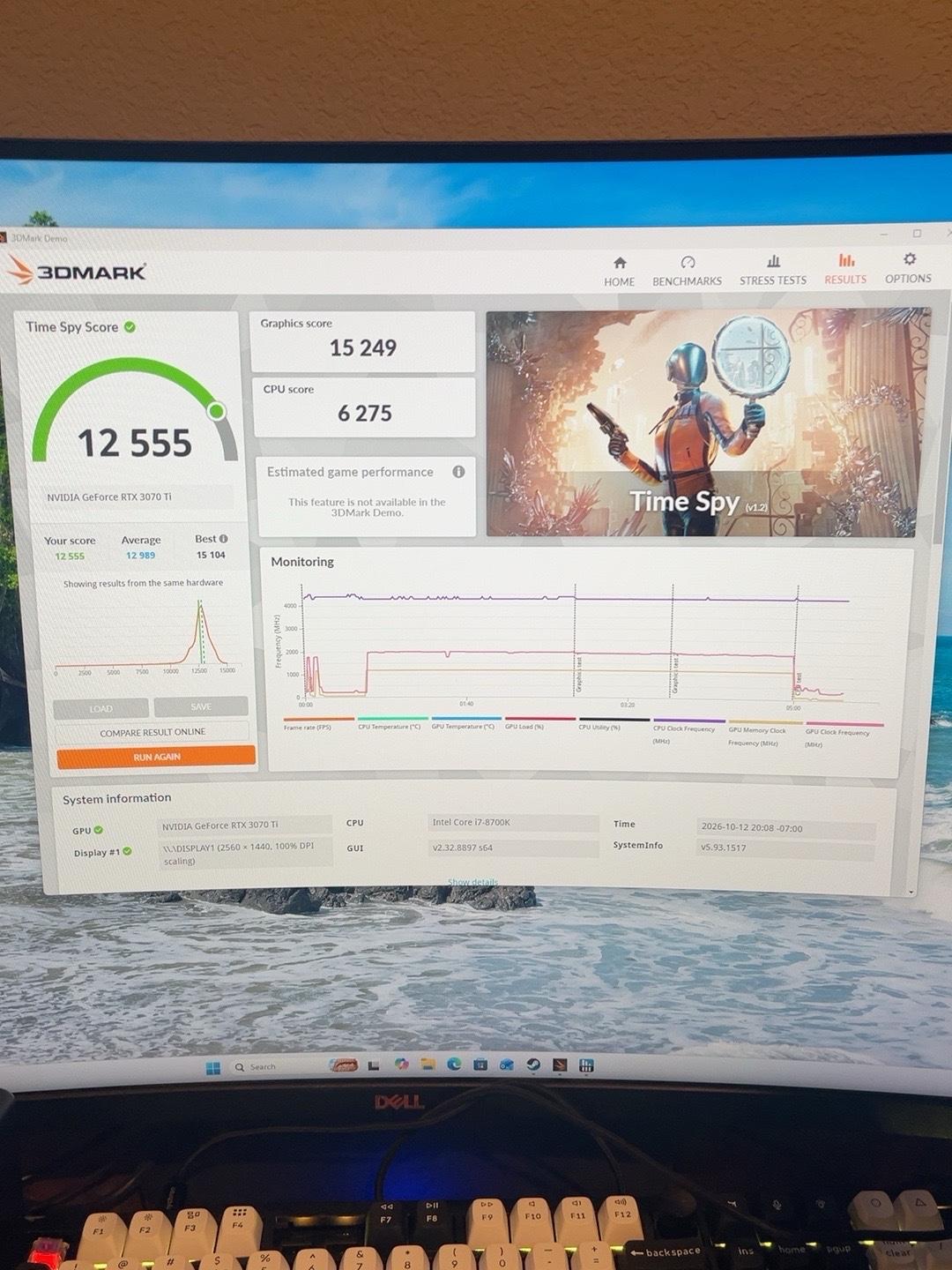The width and height of the screenshot is (952, 1270).
Task: Click COMPARE RESULT ONLINE
Action: pyautogui.click(x=152, y=732)
